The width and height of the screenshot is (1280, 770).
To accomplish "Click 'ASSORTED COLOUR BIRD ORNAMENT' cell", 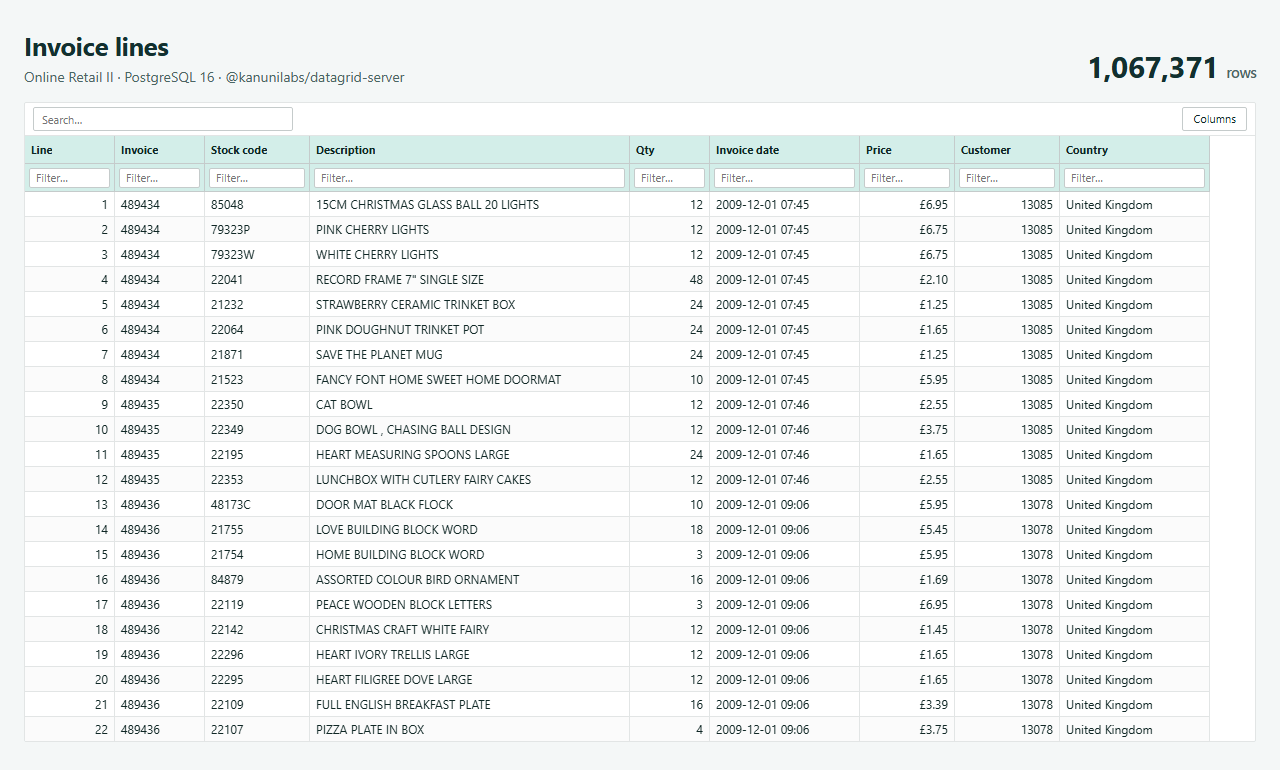I will [470, 580].
